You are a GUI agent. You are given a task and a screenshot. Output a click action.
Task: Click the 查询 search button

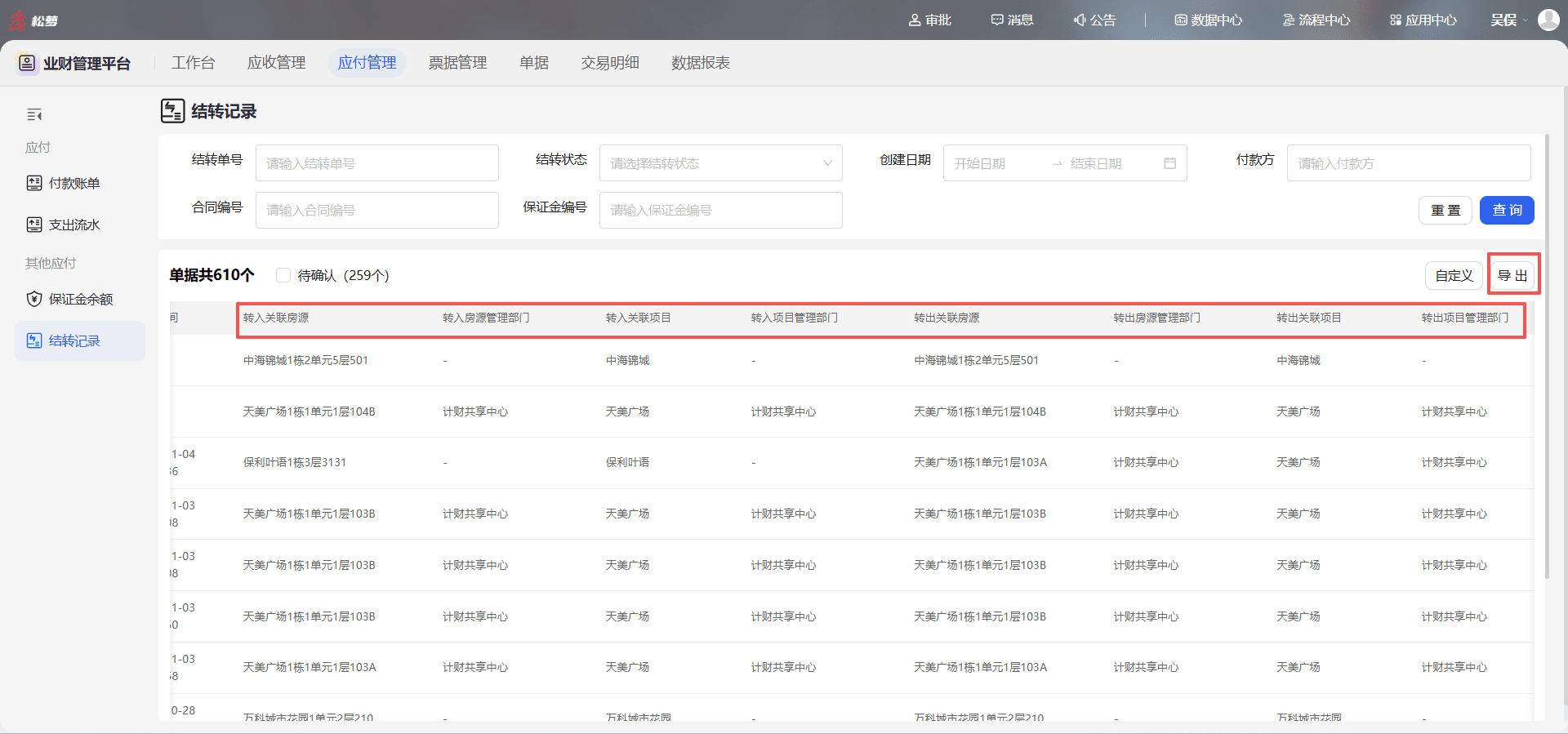click(1508, 210)
